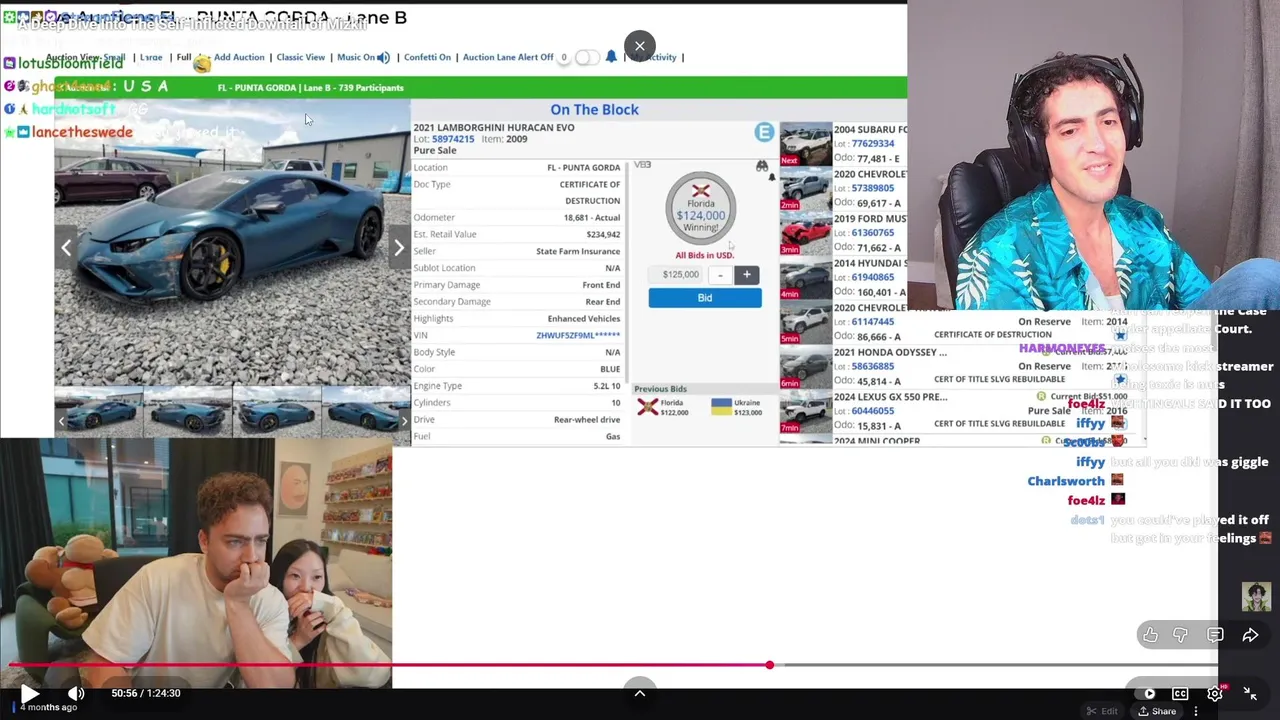Play the video
The height and width of the screenshot is (720, 1280).
[x=29, y=693]
